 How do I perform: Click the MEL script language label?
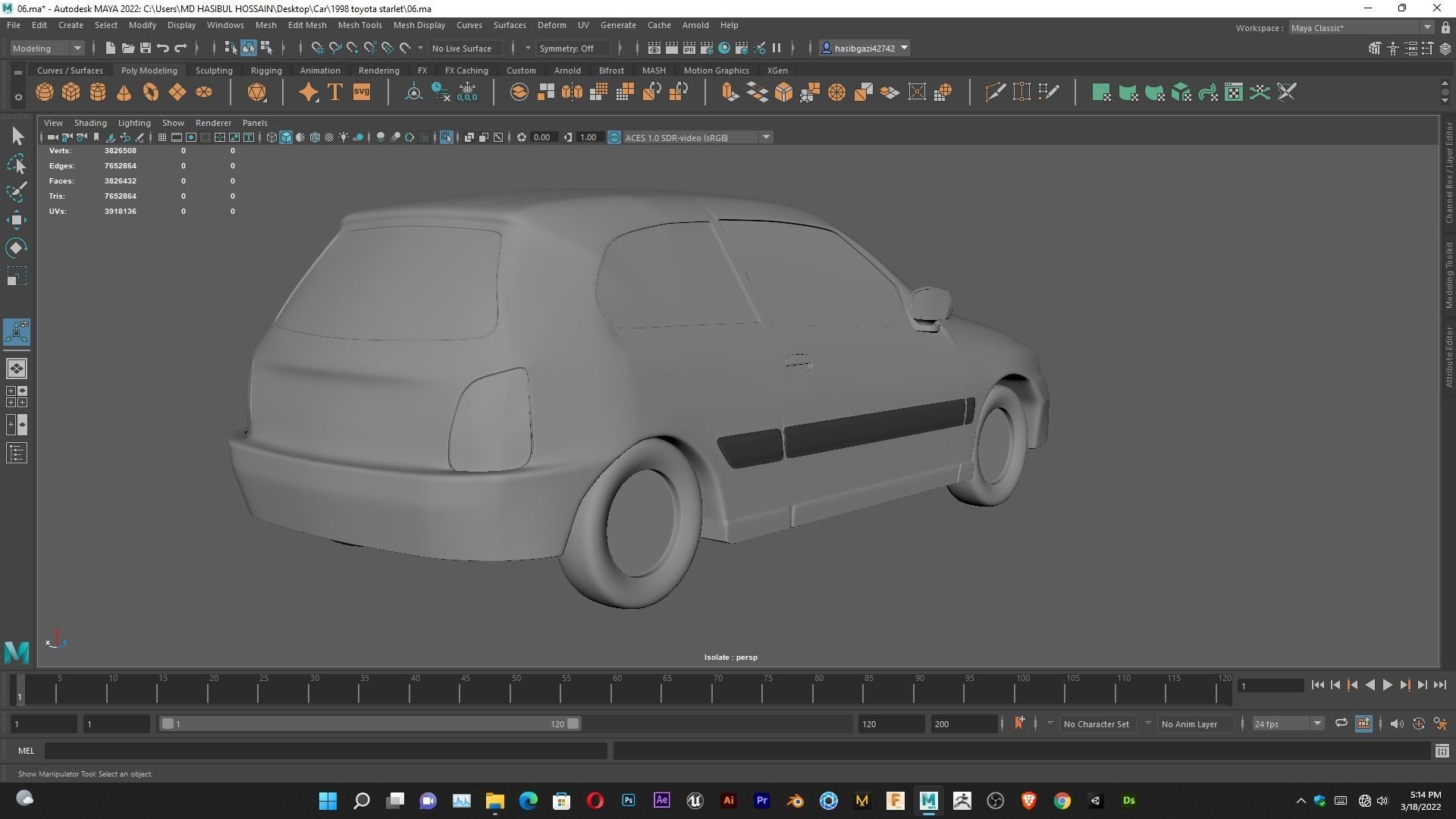pyautogui.click(x=26, y=751)
